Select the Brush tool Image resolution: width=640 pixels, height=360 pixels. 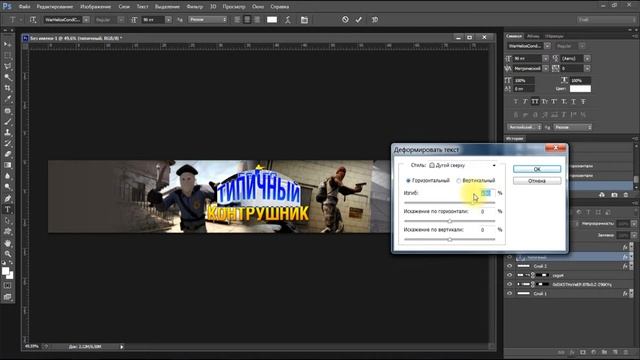point(7,122)
